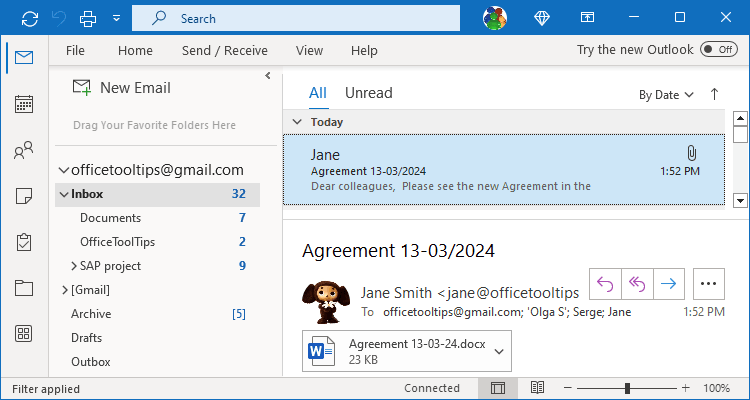Click the Send/Receive All Folders sync icon
Image resolution: width=750 pixels, height=400 pixels.
click(x=30, y=19)
